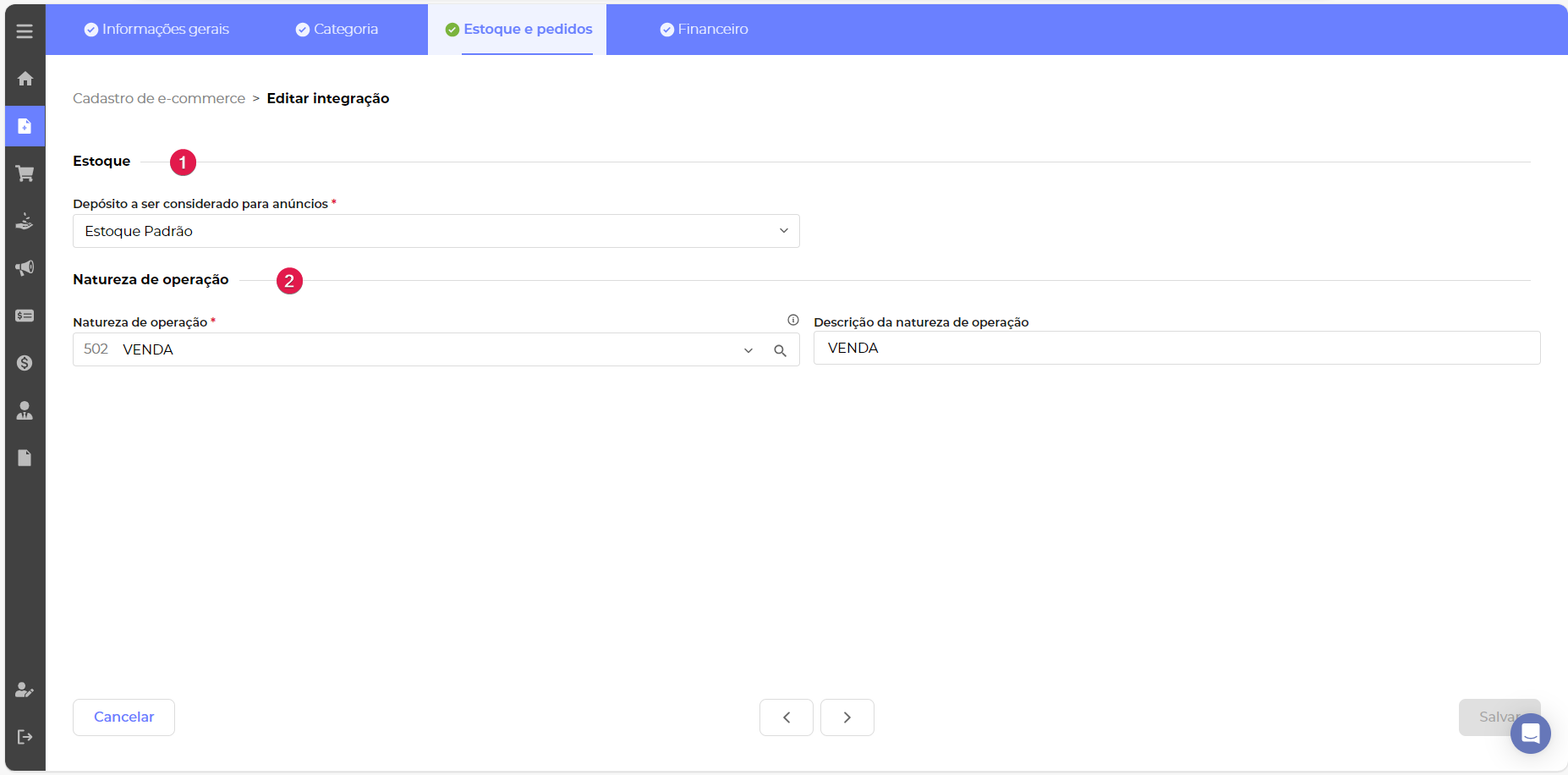Open the shopping cart sidebar icon
This screenshot has width=1568, height=775.
(25, 173)
